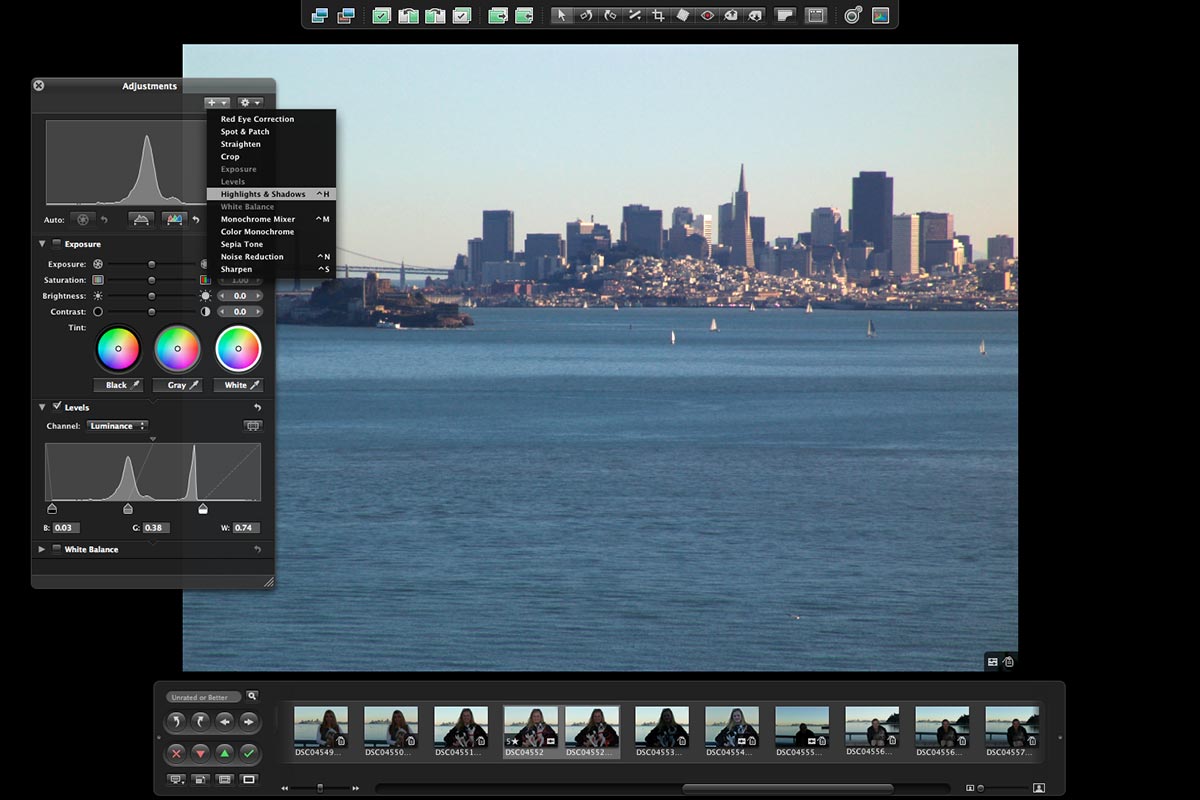Click the Brightness slider handle
The width and height of the screenshot is (1200, 800).
pyautogui.click(x=152, y=296)
